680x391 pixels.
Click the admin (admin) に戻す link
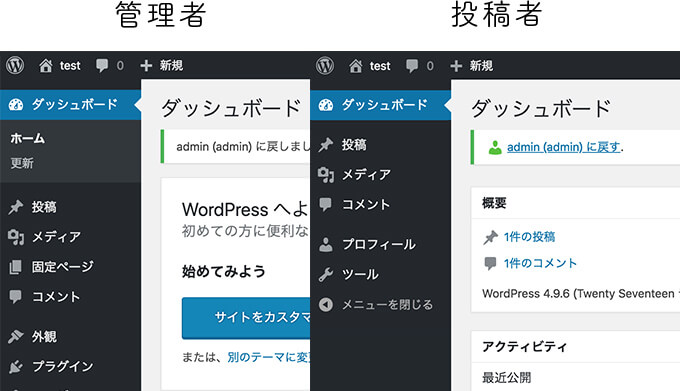564,147
